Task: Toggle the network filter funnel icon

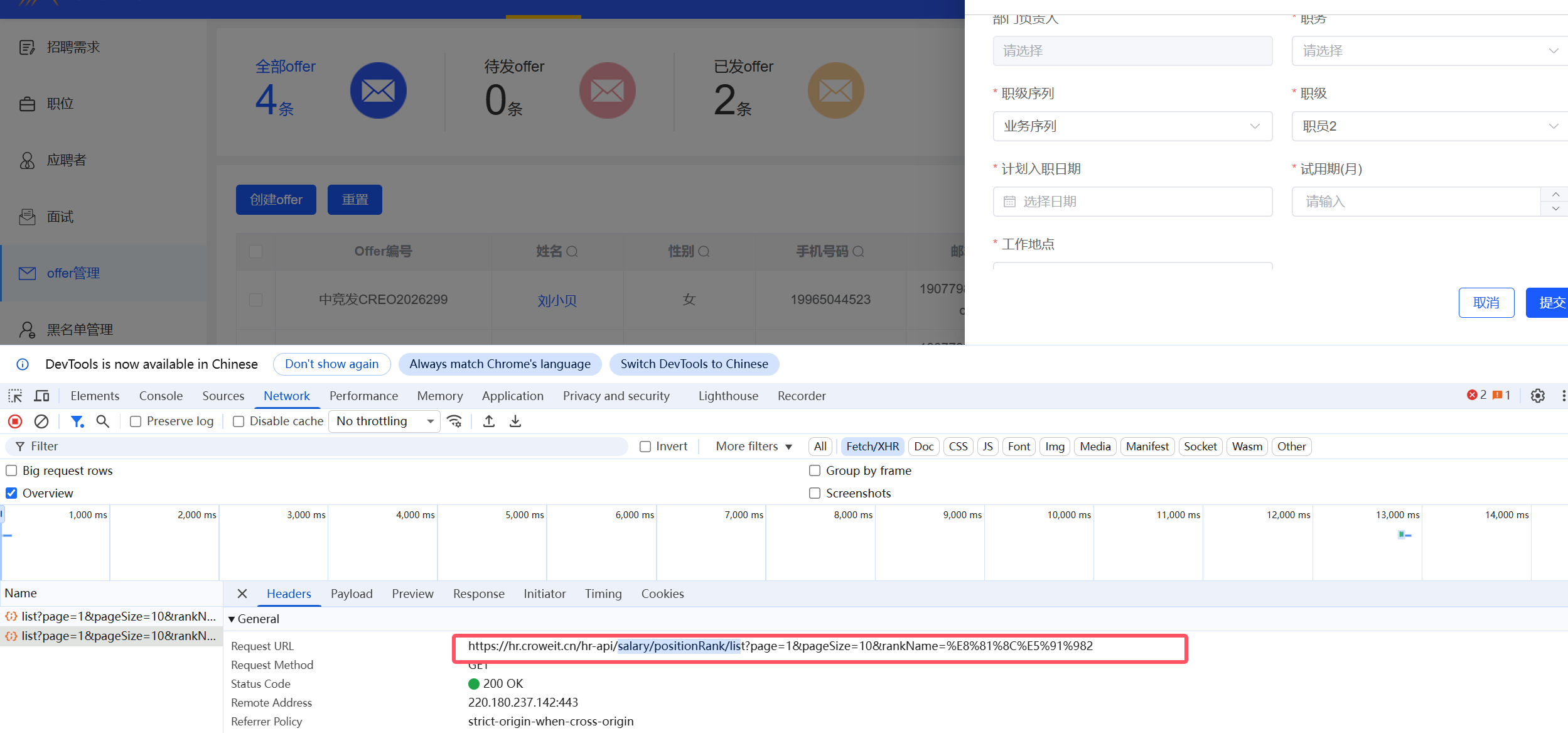Action: (x=77, y=421)
